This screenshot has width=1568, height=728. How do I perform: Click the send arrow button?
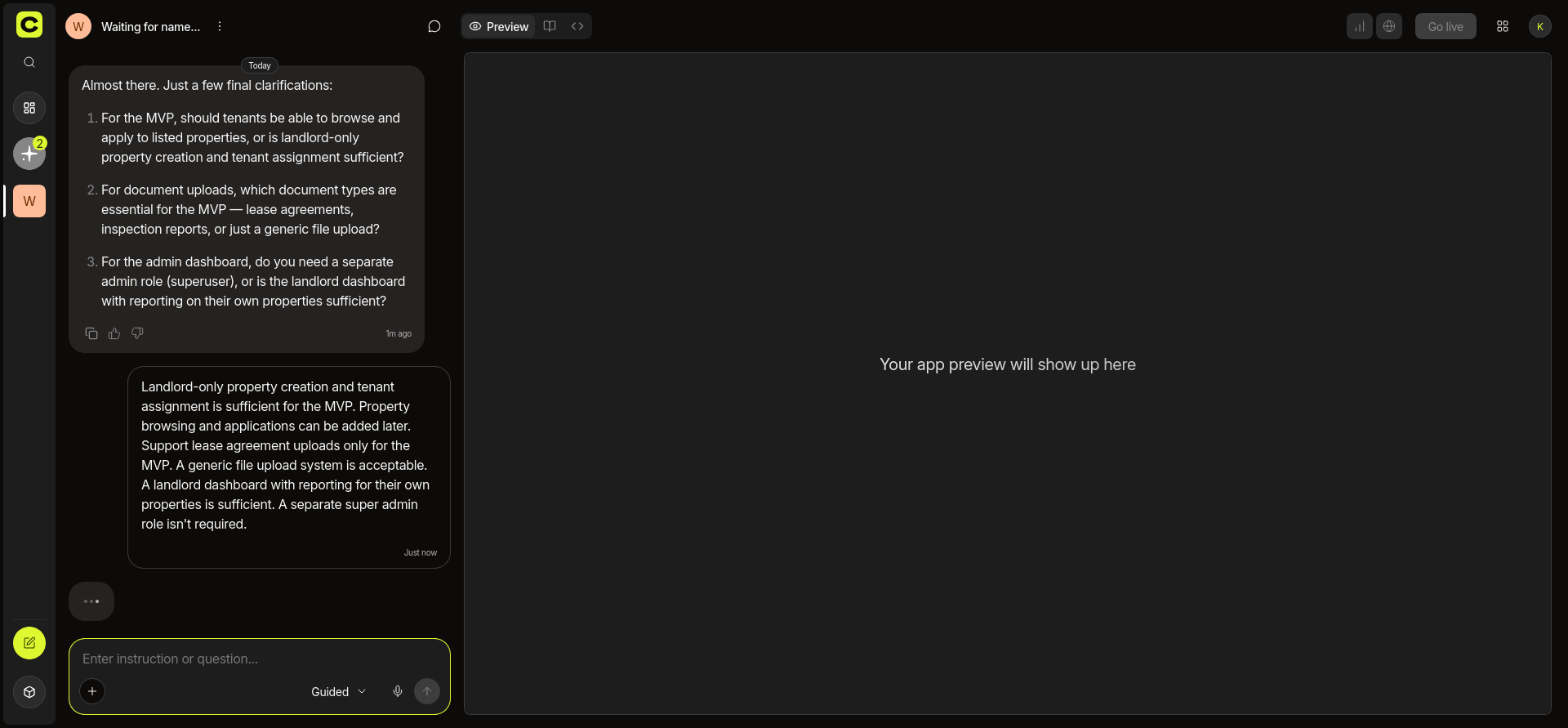point(427,691)
